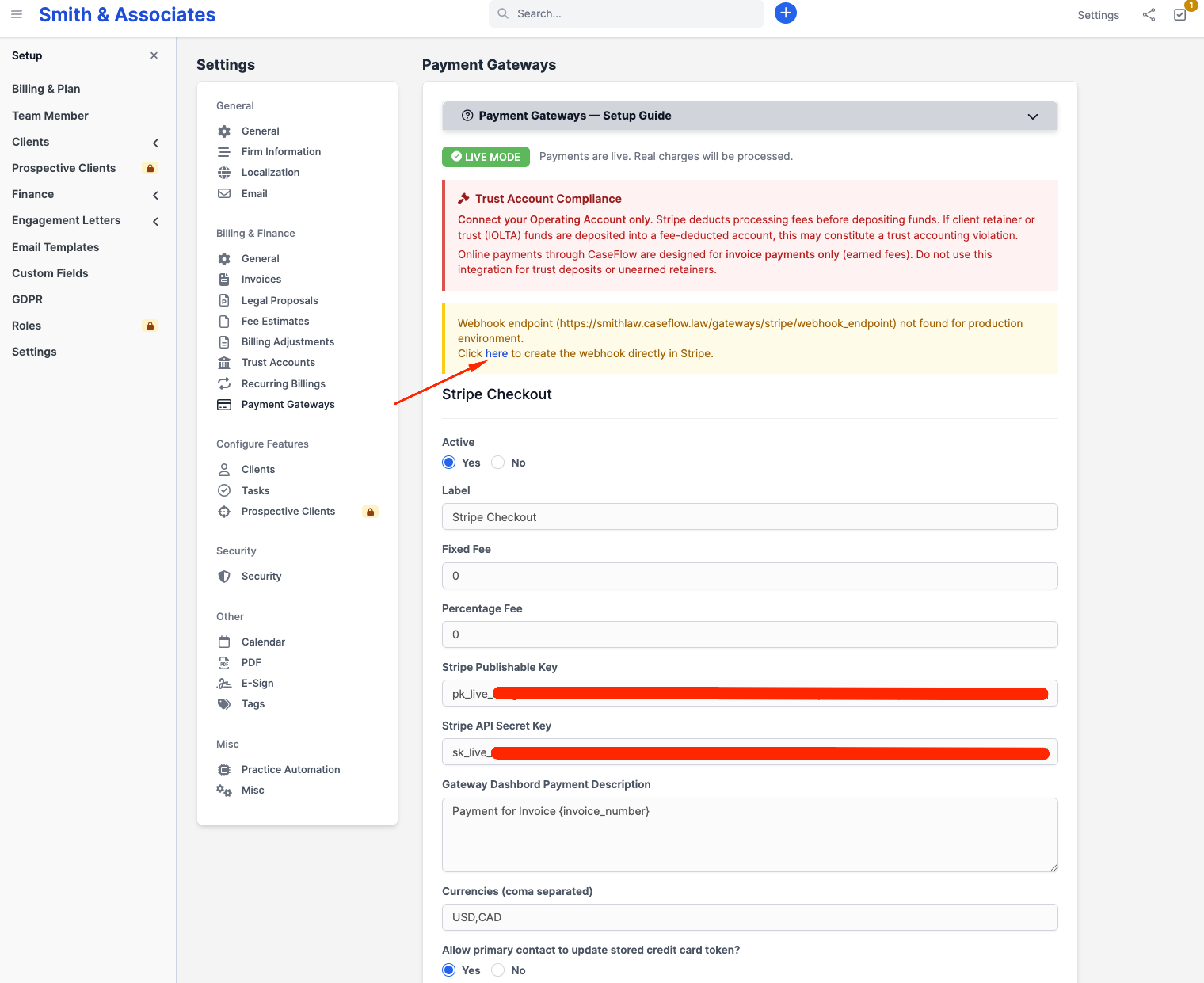Click the Tasks checkmark circle icon
Screen dimensions: 1204x983
(224, 490)
